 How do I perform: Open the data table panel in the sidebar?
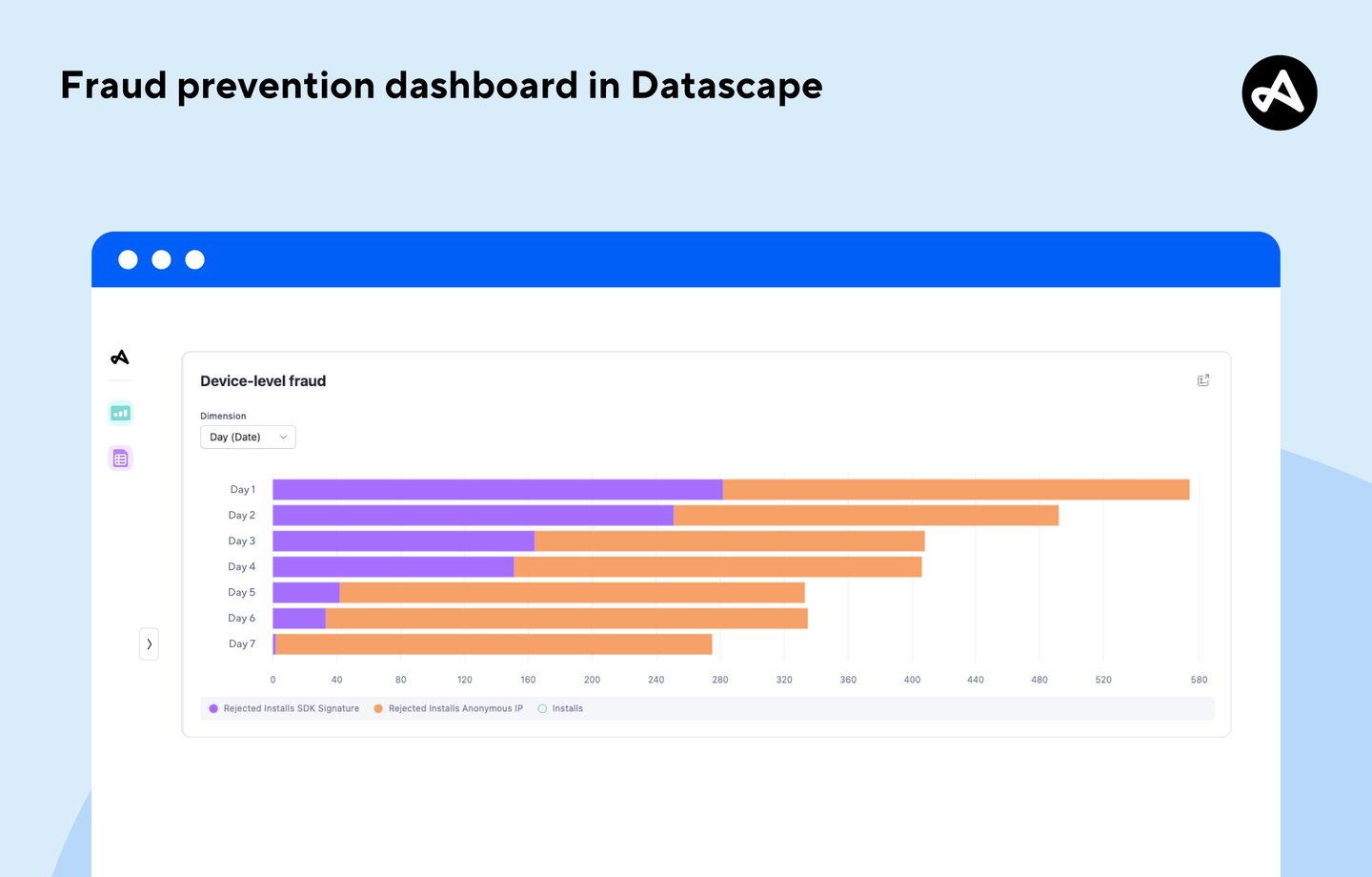120,458
